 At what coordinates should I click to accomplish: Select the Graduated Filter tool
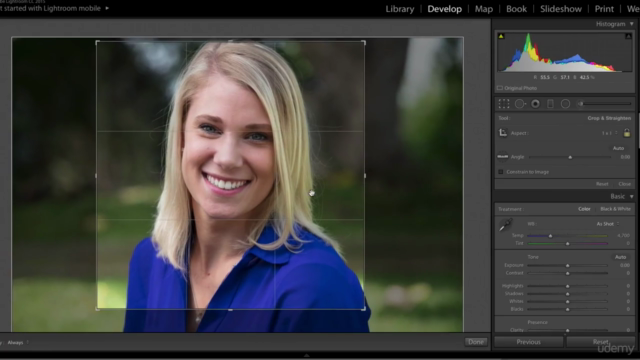pyautogui.click(x=550, y=104)
